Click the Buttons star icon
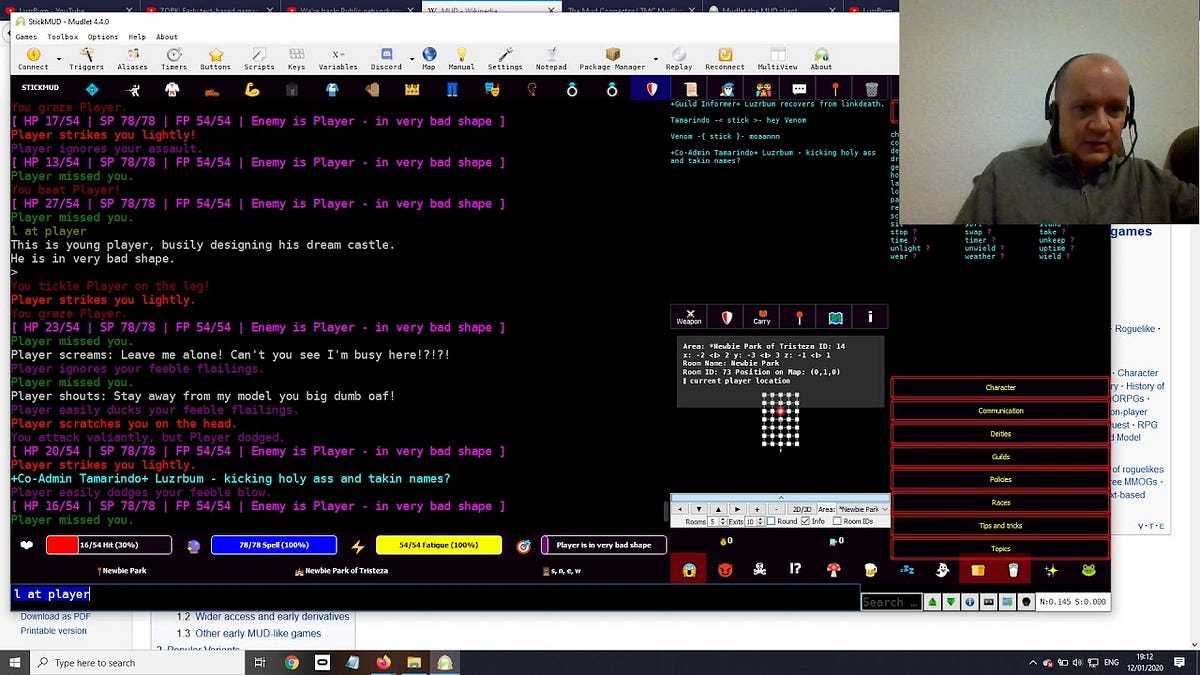This screenshot has height=675, width=1200. [215, 59]
